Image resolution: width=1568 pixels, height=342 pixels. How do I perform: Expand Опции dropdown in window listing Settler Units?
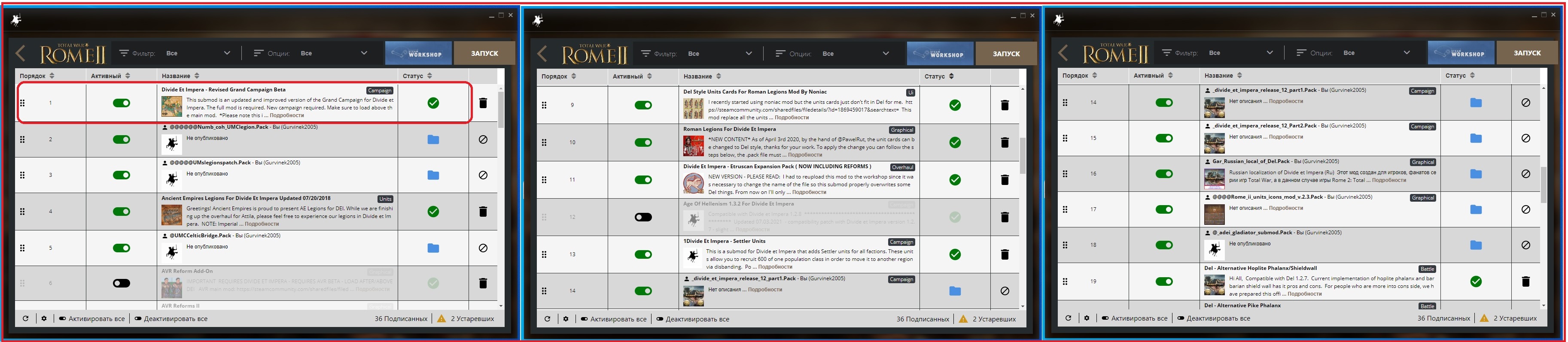[x=831, y=54]
